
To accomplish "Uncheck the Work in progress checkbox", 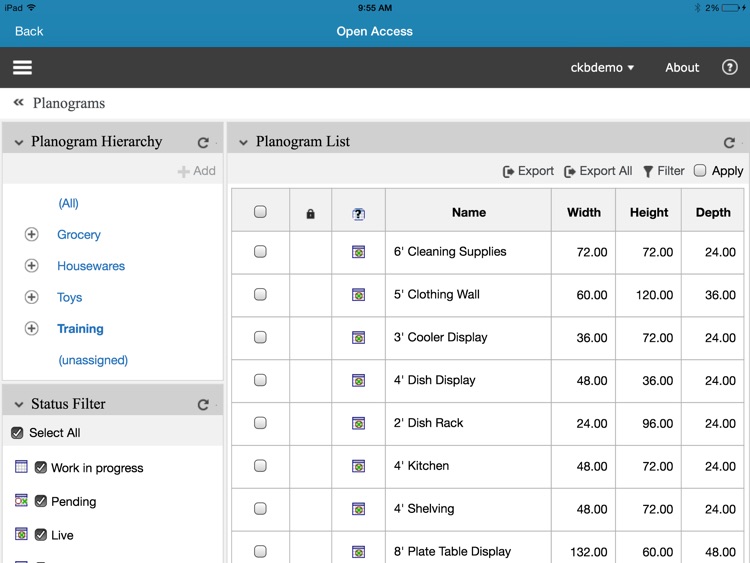I will [x=41, y=467].
